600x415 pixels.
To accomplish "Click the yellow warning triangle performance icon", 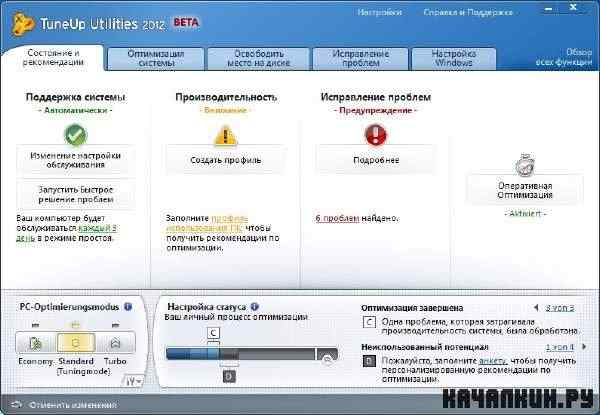I will 225,135.
